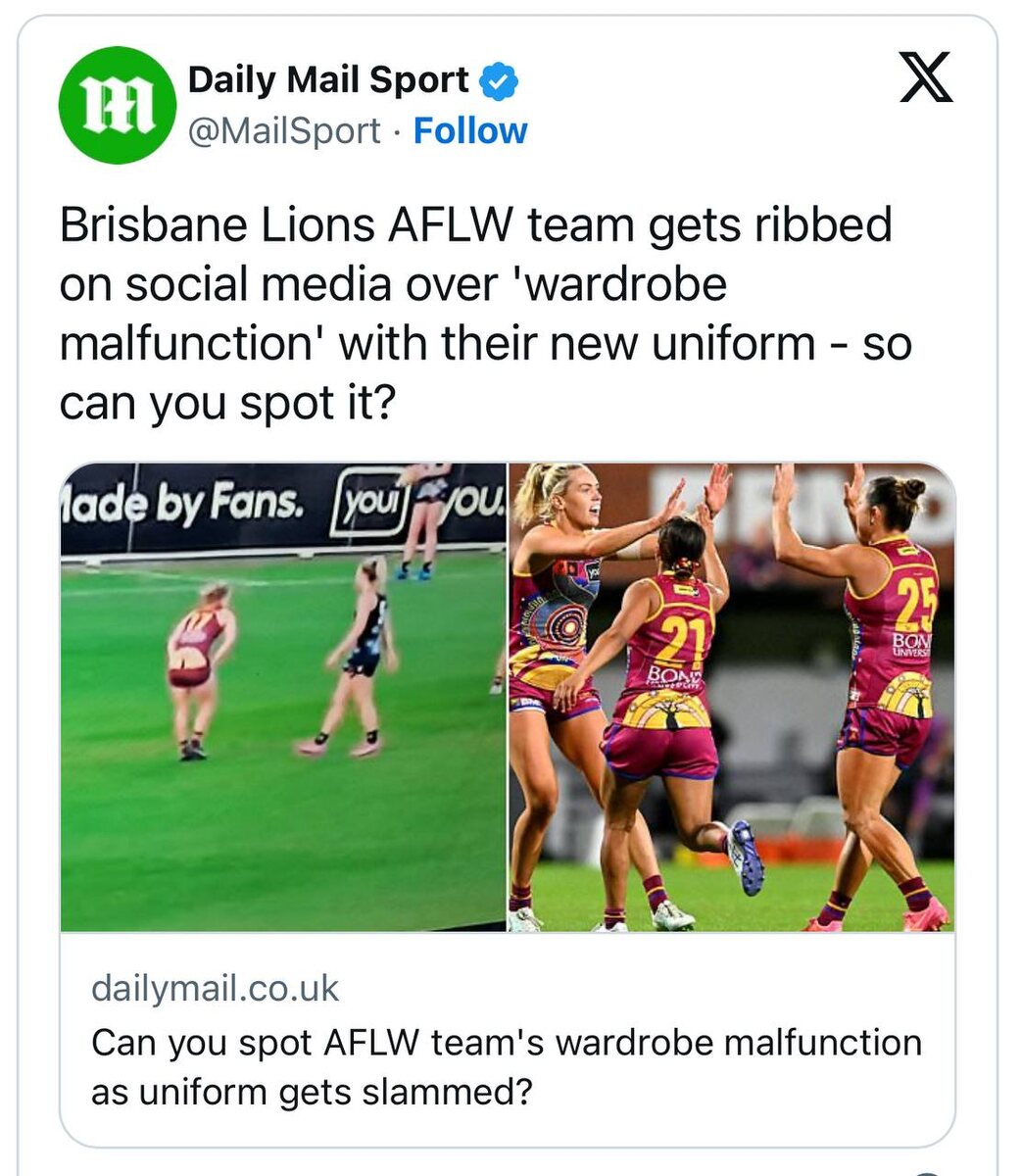Click the dailymail.co.uk domain label

[x=215, y=988]
